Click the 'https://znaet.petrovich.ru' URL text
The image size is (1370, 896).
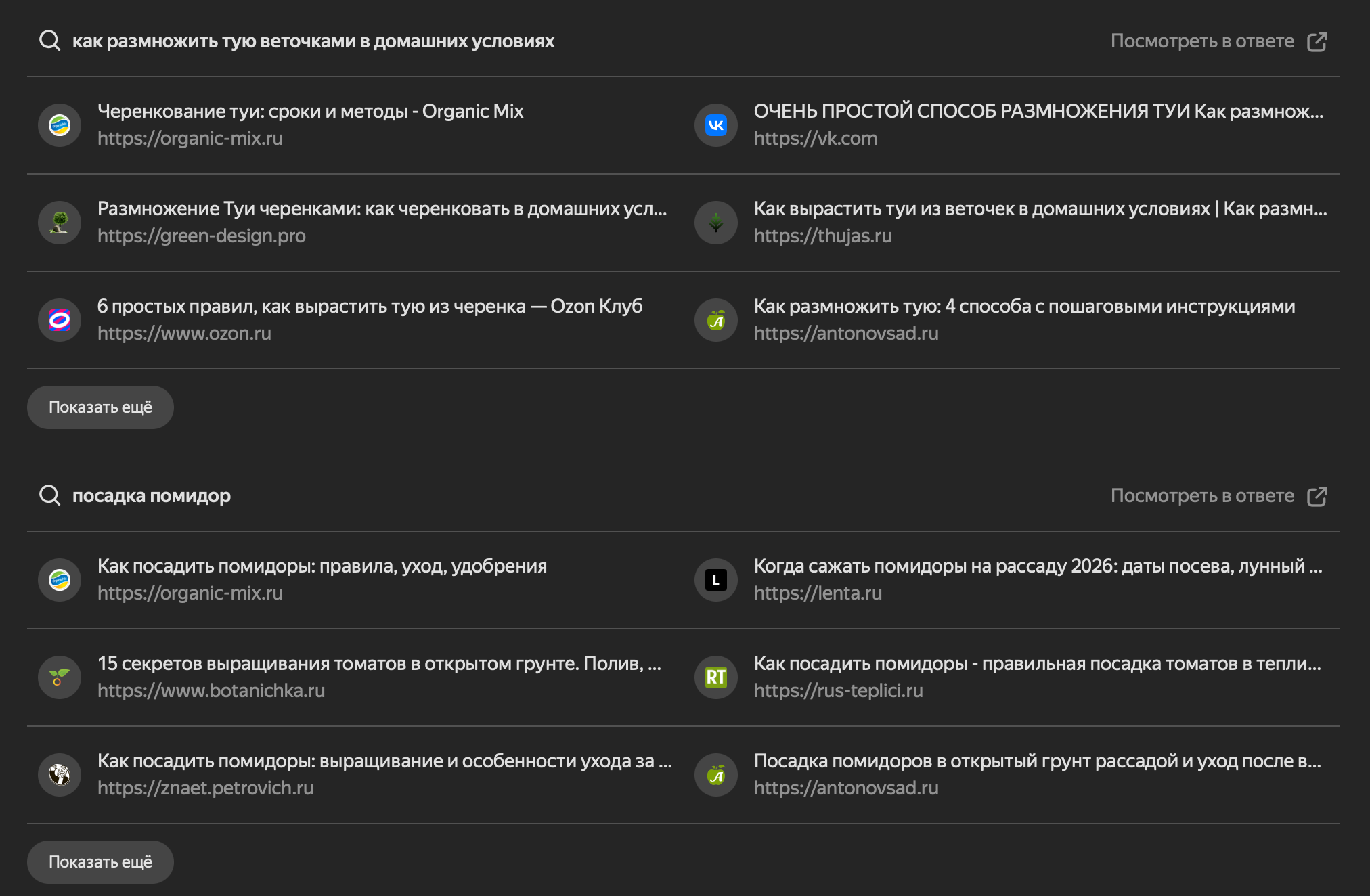(x=205, y=788)
